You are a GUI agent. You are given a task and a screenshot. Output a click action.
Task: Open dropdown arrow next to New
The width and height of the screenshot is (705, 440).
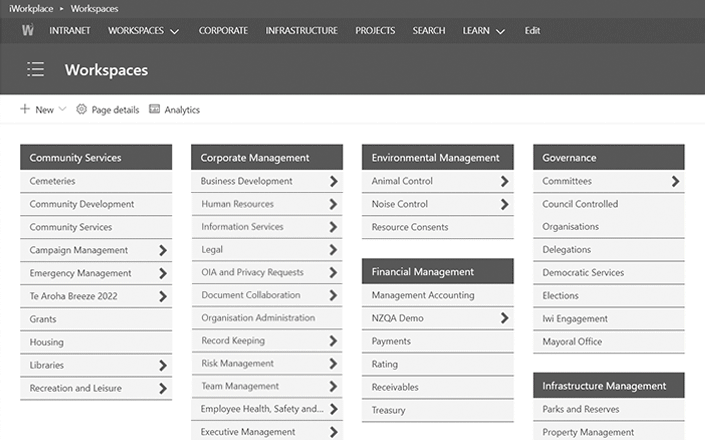pos(62,109)
